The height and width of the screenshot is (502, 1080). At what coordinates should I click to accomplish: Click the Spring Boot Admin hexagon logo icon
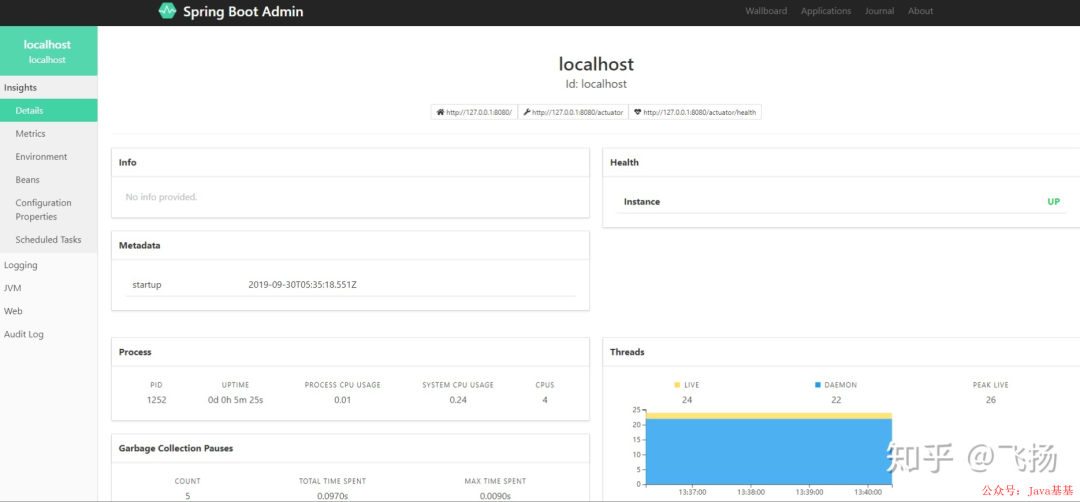point(167,11)
